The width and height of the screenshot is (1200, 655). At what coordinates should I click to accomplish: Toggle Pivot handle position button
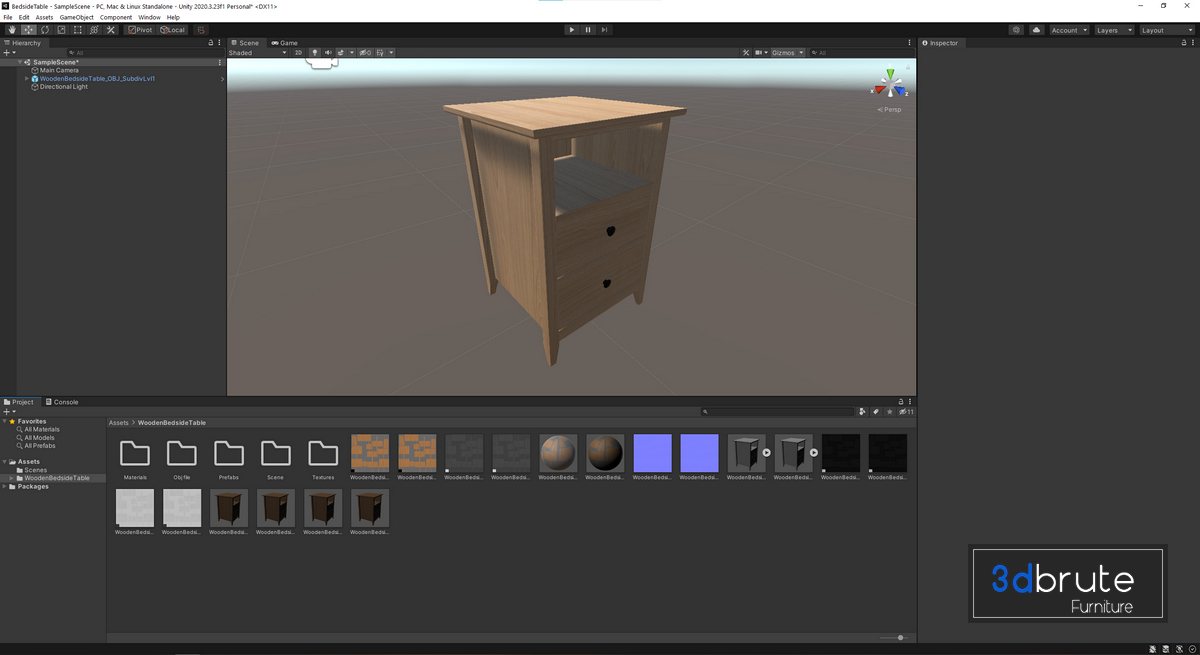tap(139, 30)
